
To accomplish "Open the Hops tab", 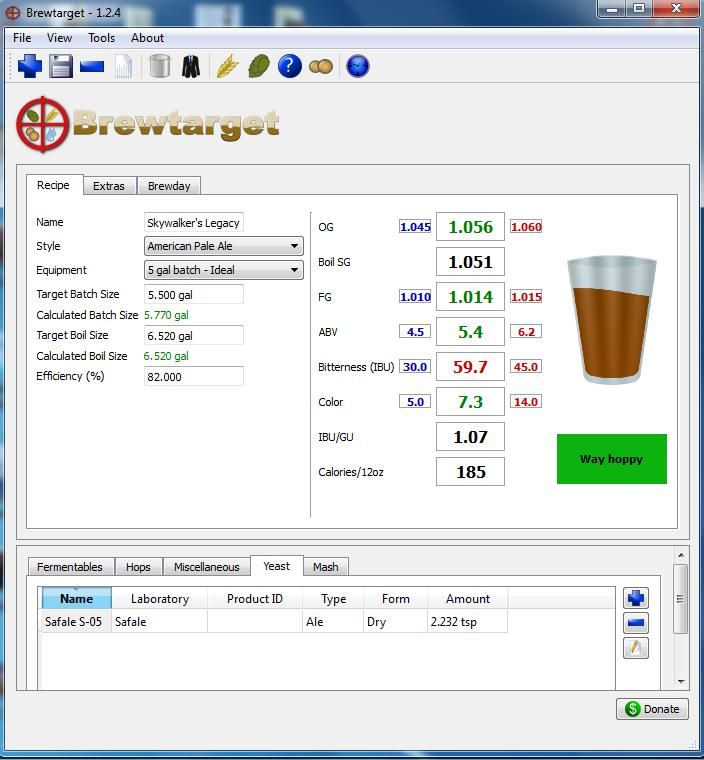I will (138, 567).
